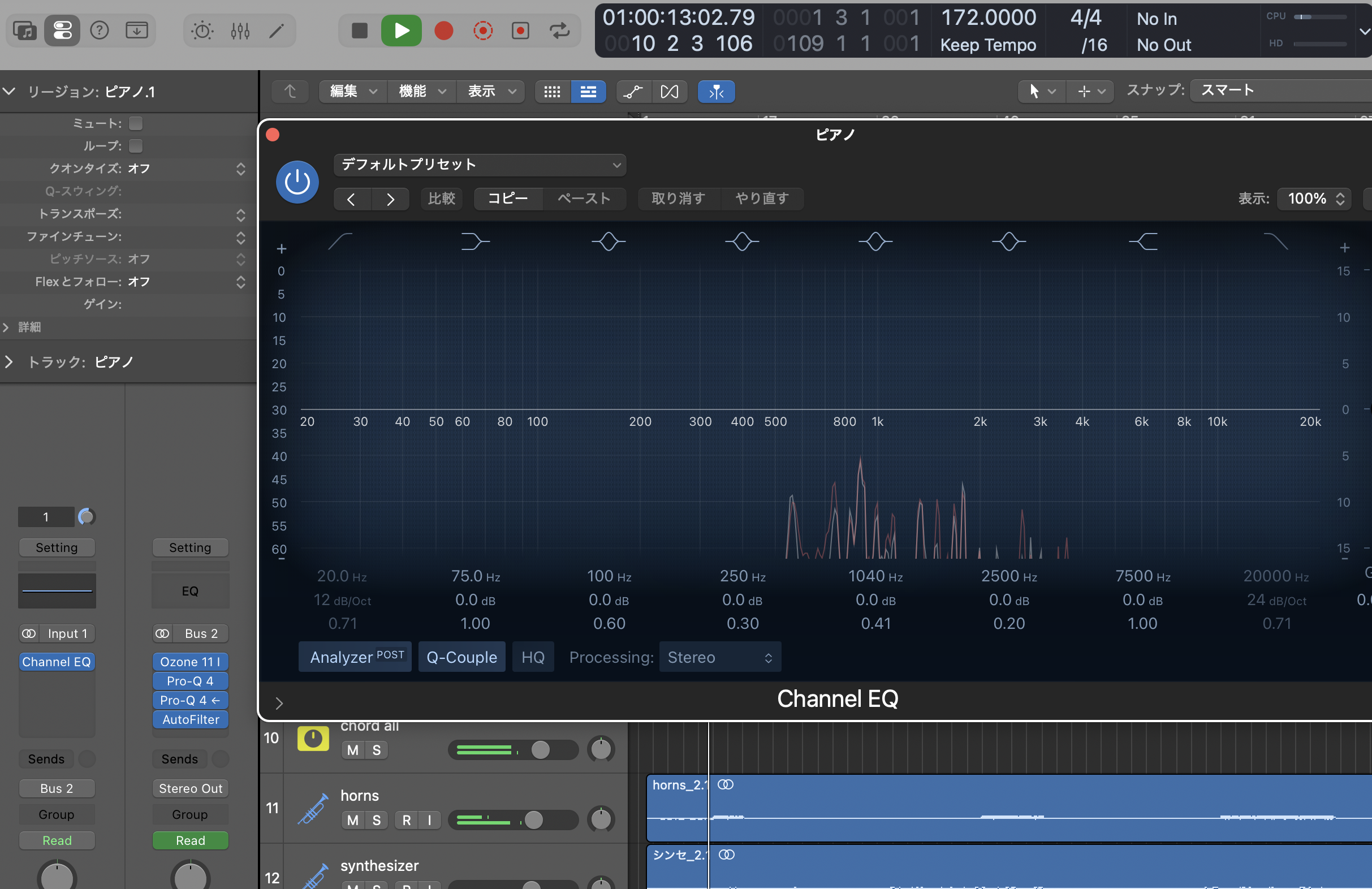
Task: Click the Replace mode square-record icon
Action: [x=520, y=30]
